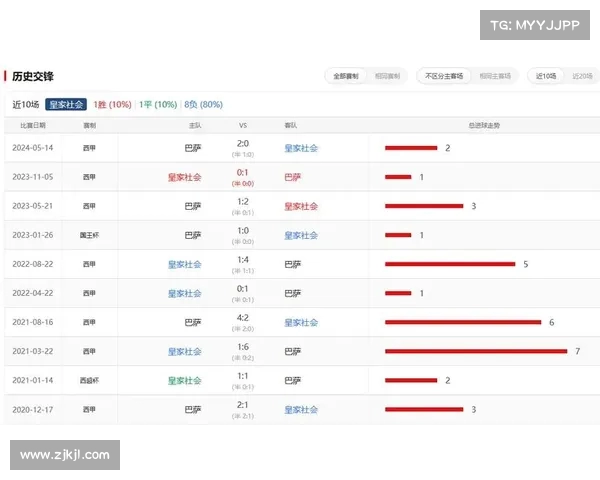Image resolution: width=600 pixels, height=480 pixels.
Task: Click the date 2024-05-14
Action: pyautogui.click(x=33, y=148)
